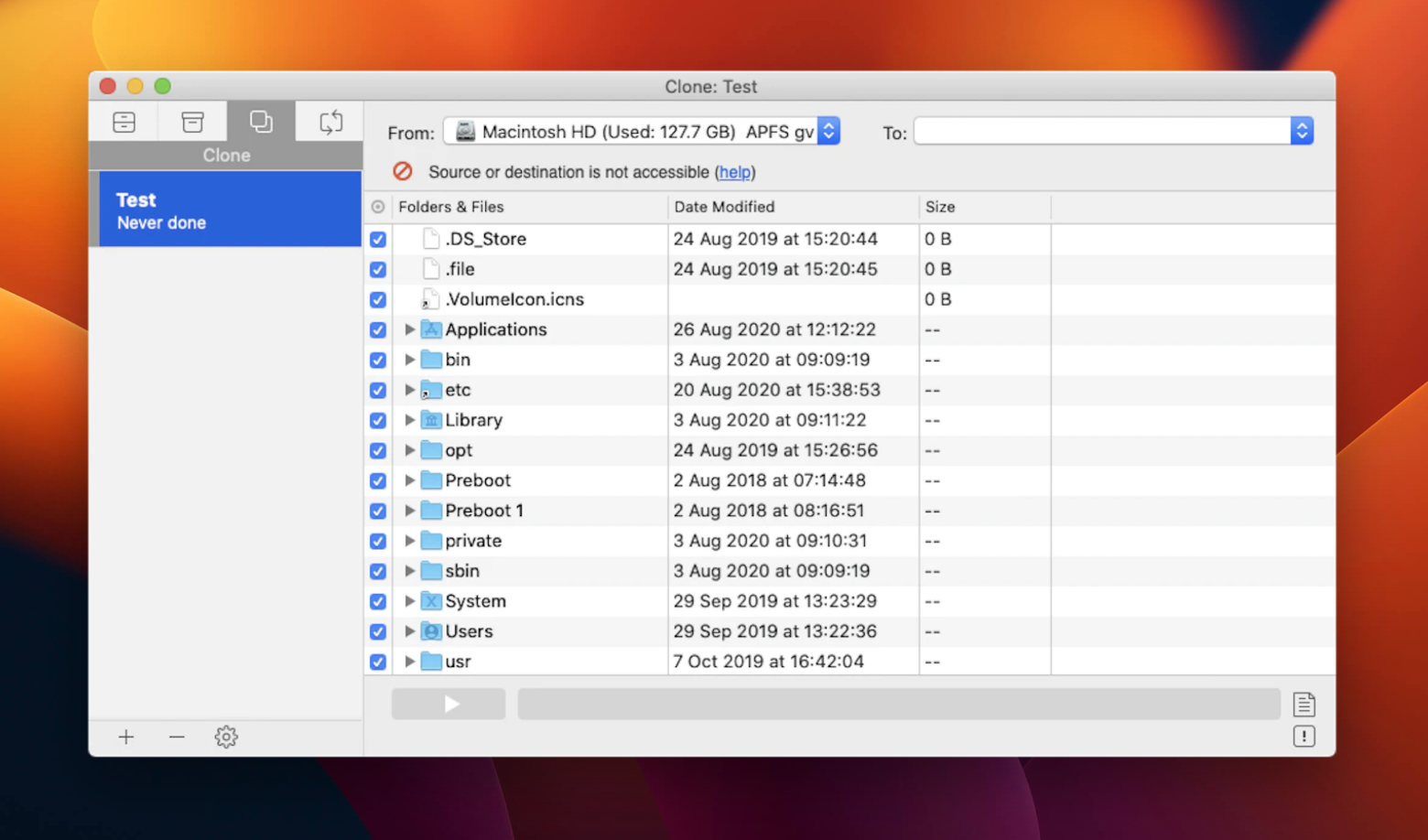
Task: Open project settings via the gear icon
Action: click(225, 737)
